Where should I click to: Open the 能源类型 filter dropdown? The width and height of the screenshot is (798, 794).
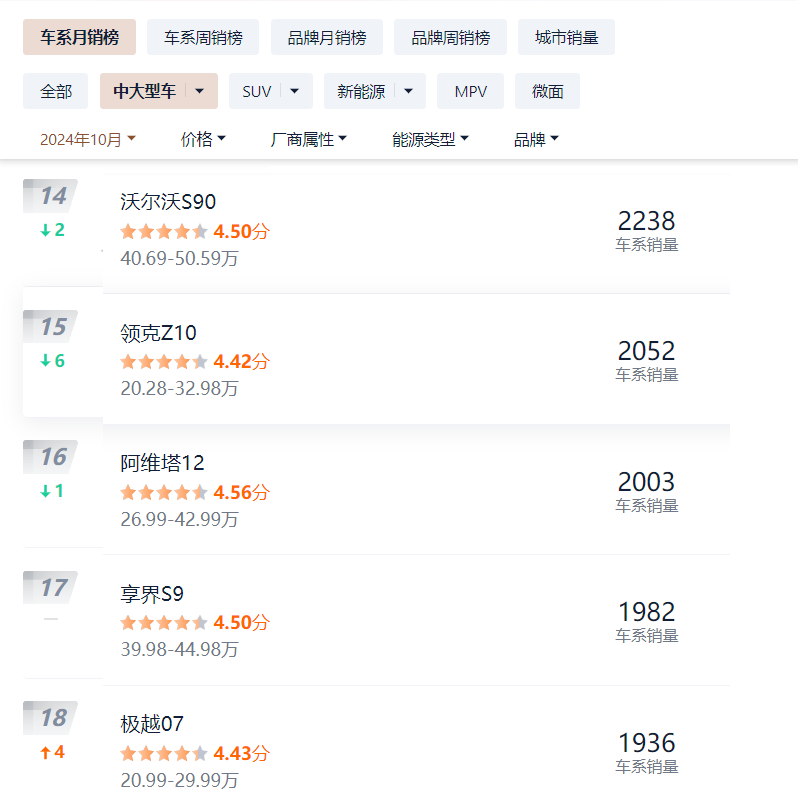click(430, 140)
